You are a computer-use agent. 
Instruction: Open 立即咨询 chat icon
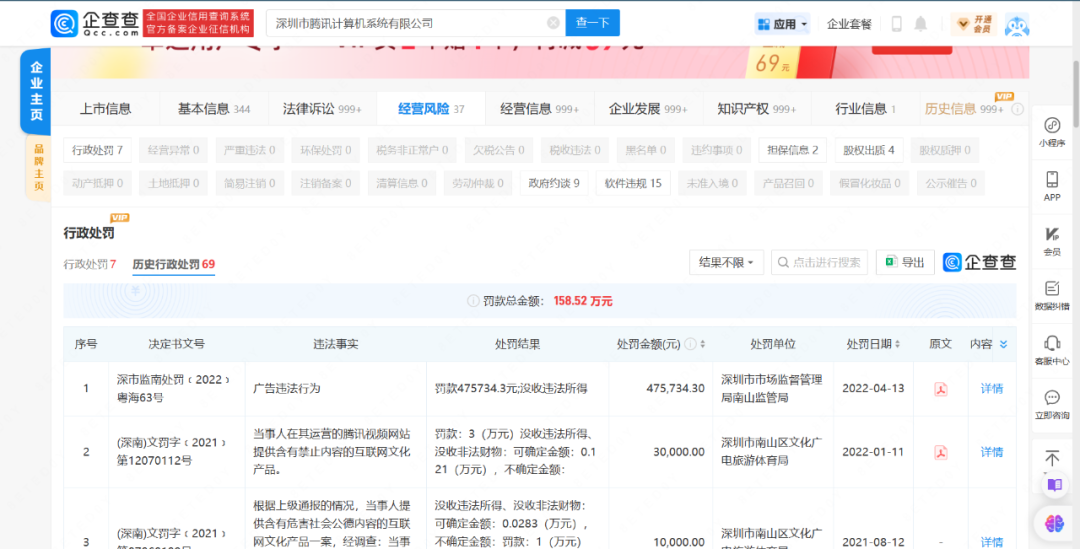tap(1052, 405)
